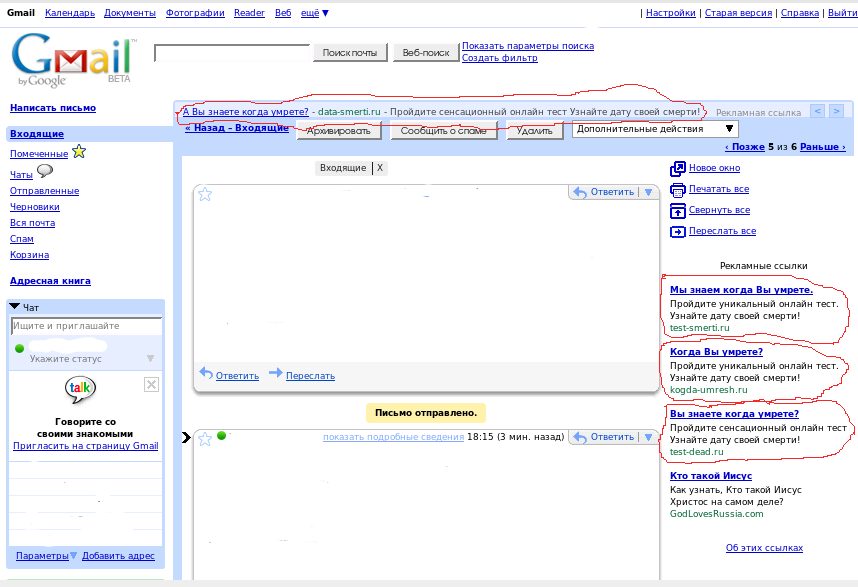Open Календарь in the top bar
This screenshot has width=858, height=587.
tap(70, 13)
